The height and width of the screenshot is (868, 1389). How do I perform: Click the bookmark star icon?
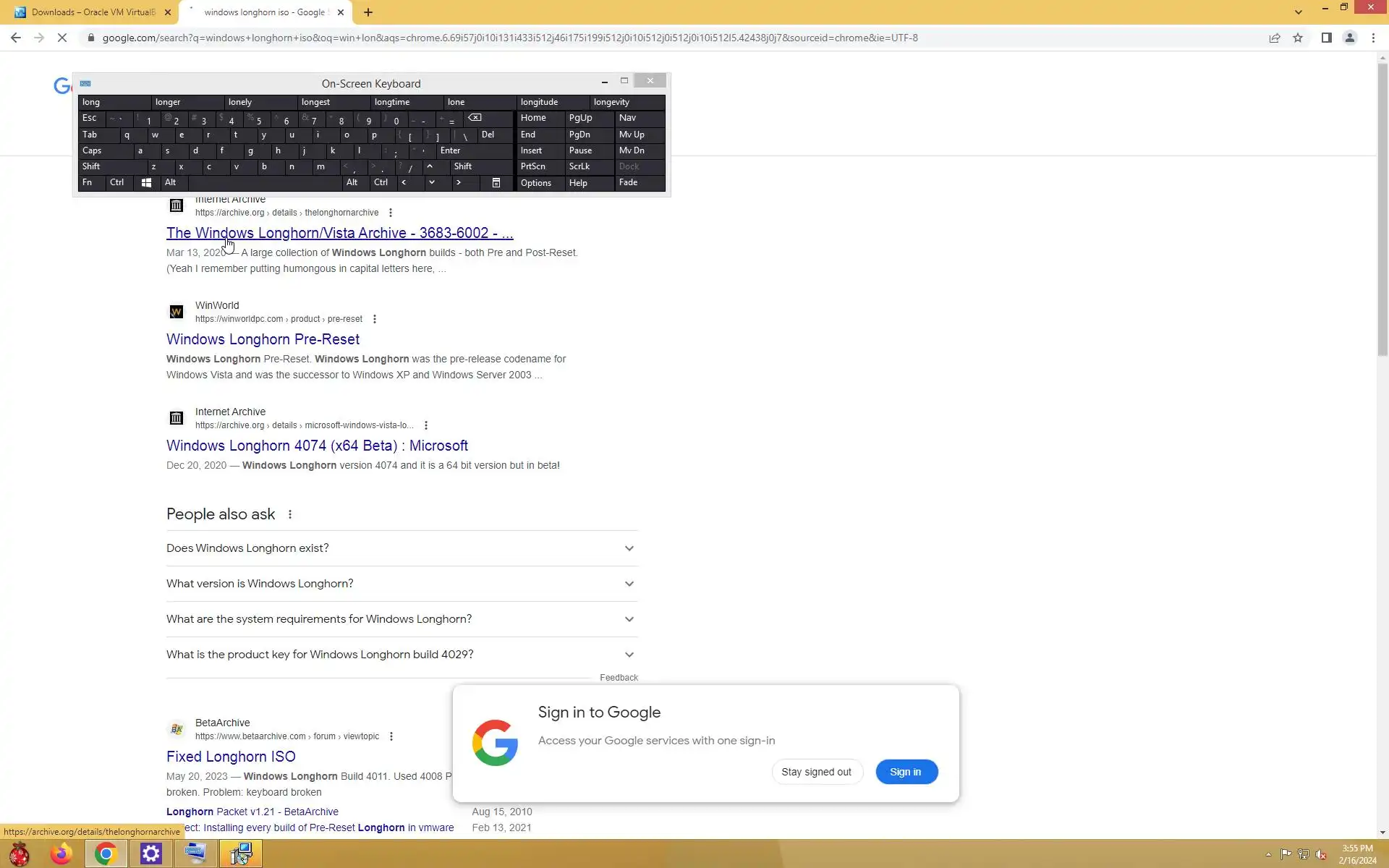click(x=1298, y=38)
